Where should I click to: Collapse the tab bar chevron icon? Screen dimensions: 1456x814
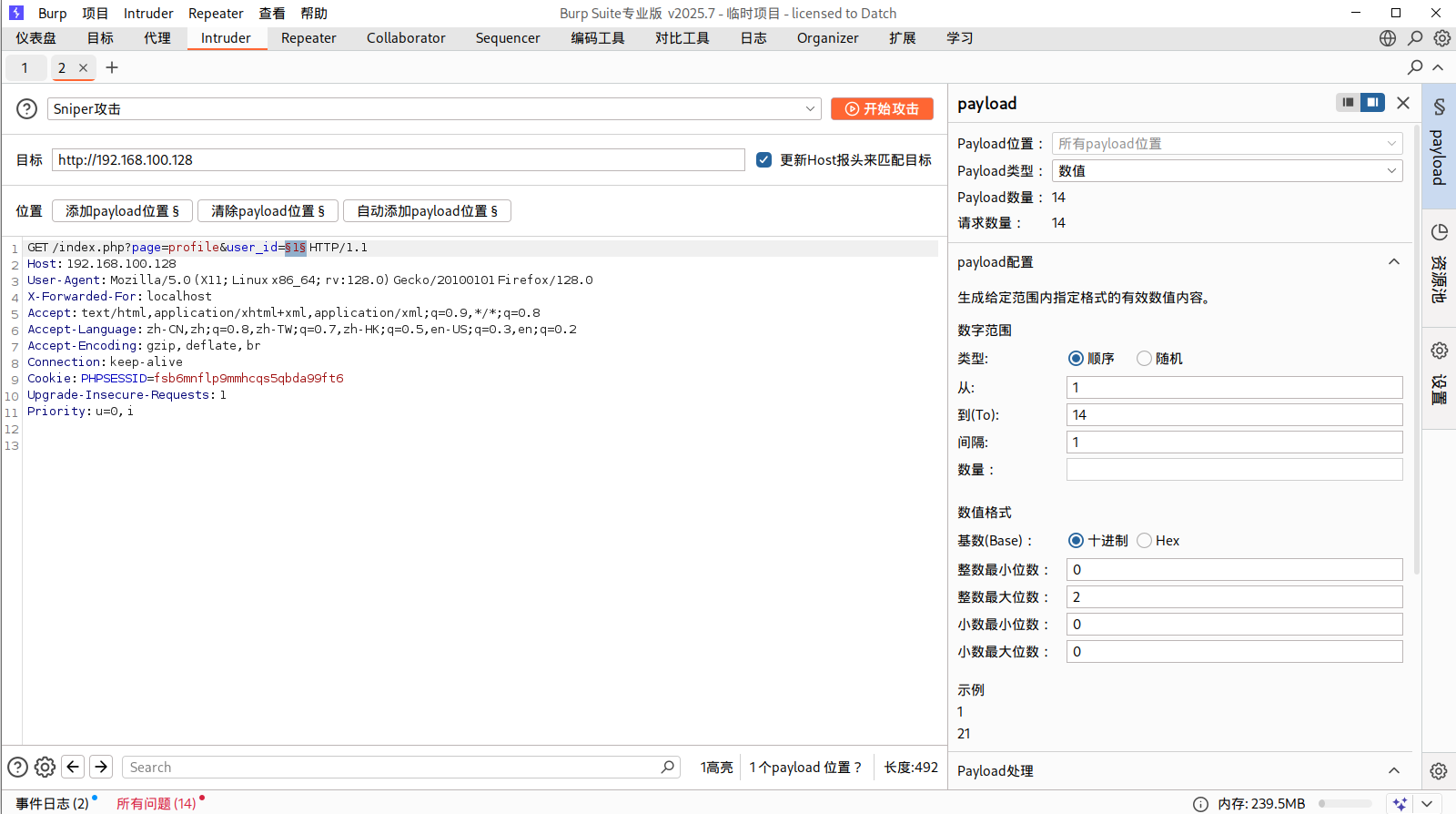[1438, 67]
